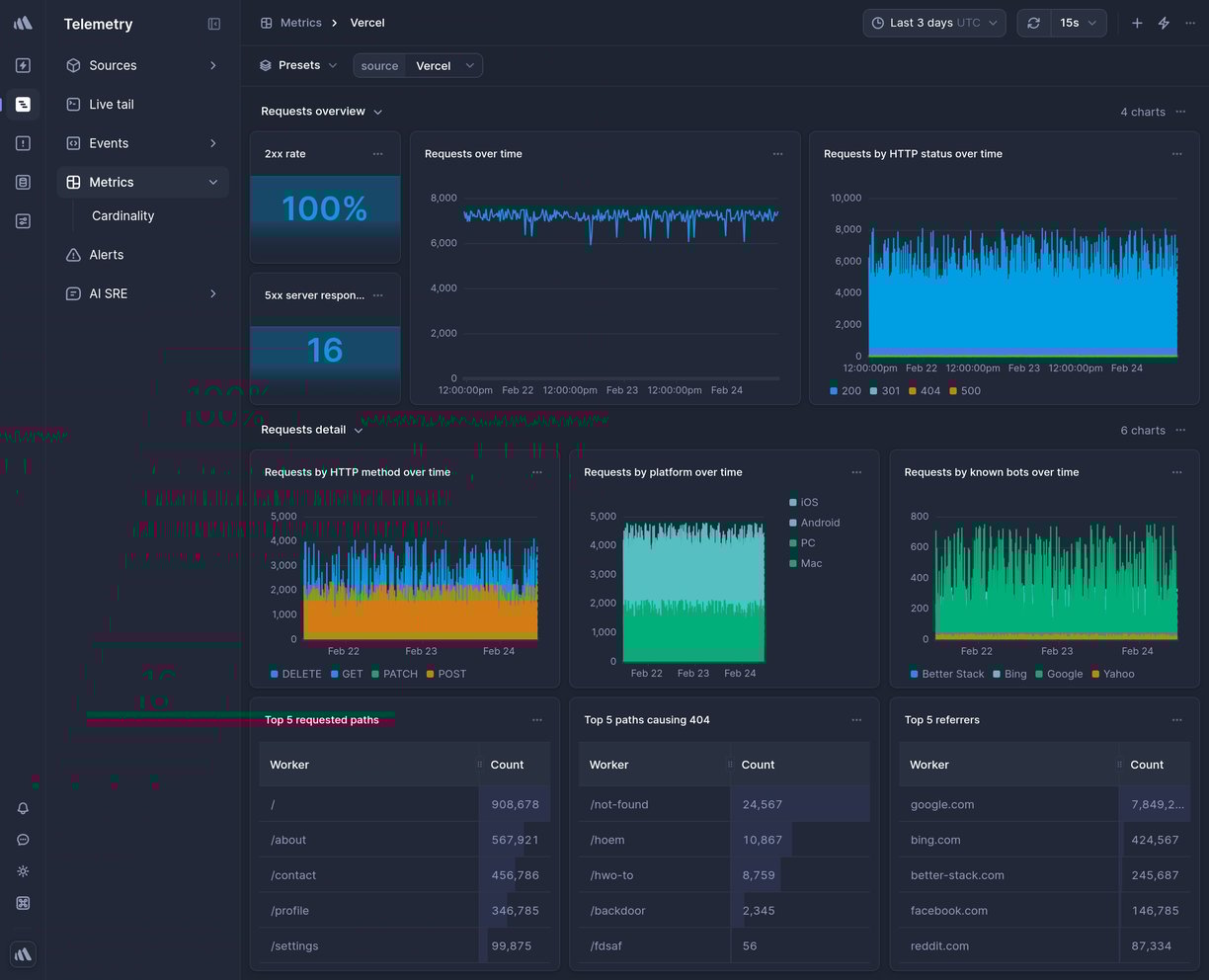Click the lightning bolt icon in the top bar

pyautogui.click(x=1164, y=22)
